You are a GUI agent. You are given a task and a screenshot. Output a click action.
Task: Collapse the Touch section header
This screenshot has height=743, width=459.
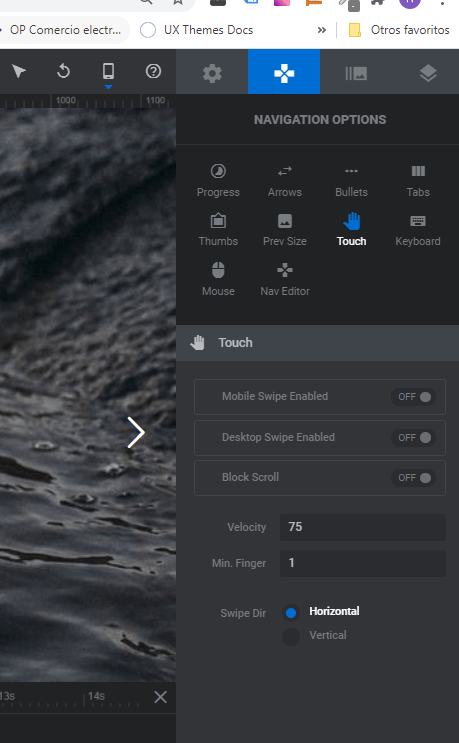tap(317, 343)
